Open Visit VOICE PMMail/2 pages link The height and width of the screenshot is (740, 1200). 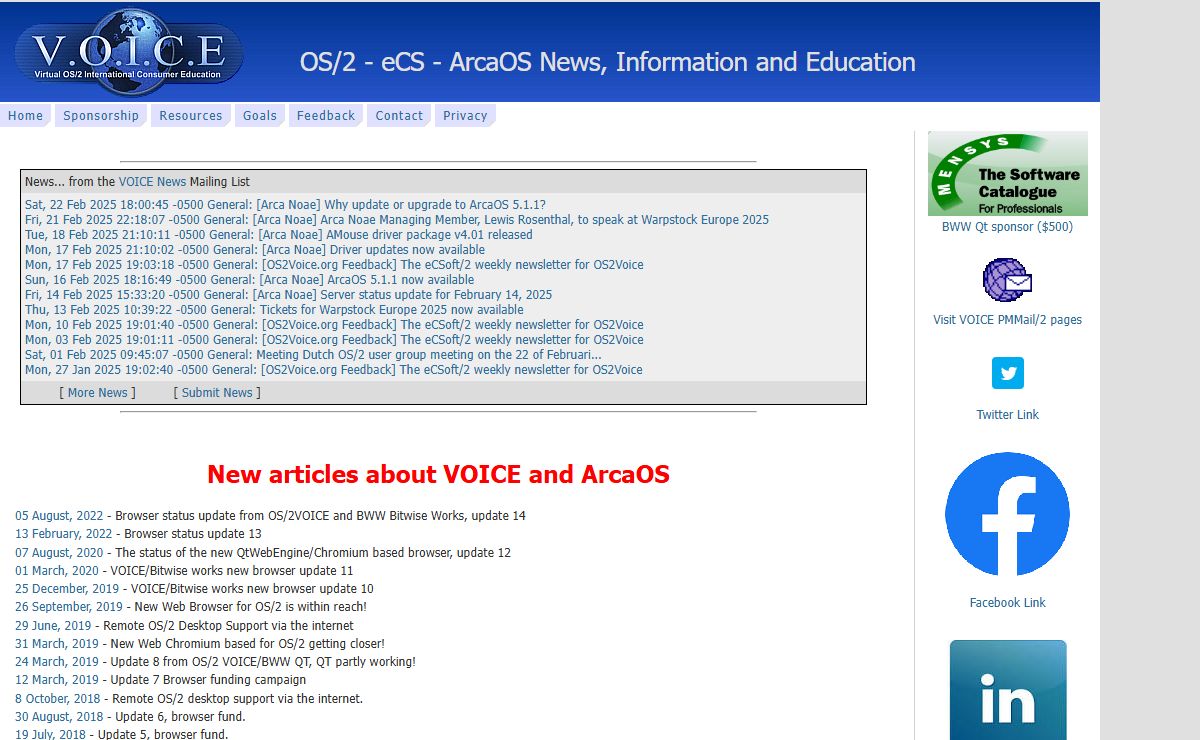[x=1007, y=320]
